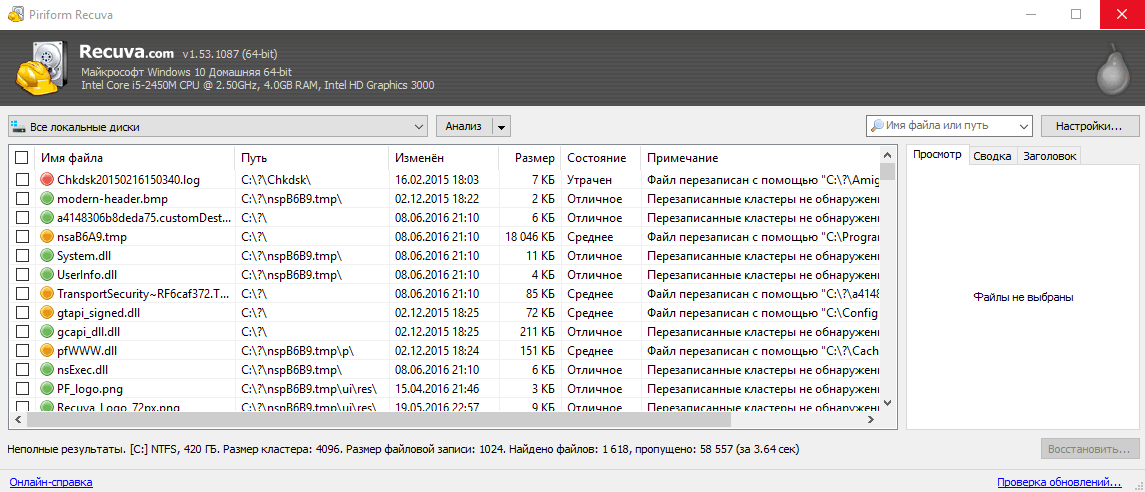The height and width of the screenshot is (492, 1145).
Task: Sort by Примечание column header
Action: (x=760, y=158)
